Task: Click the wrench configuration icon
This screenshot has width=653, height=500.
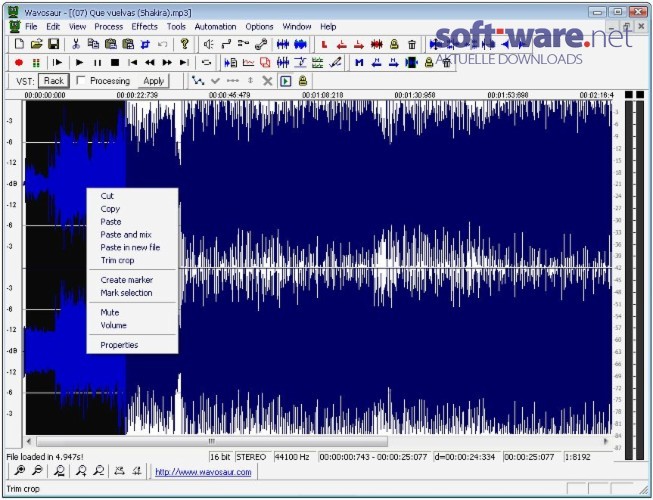Action: pos(261,44)
